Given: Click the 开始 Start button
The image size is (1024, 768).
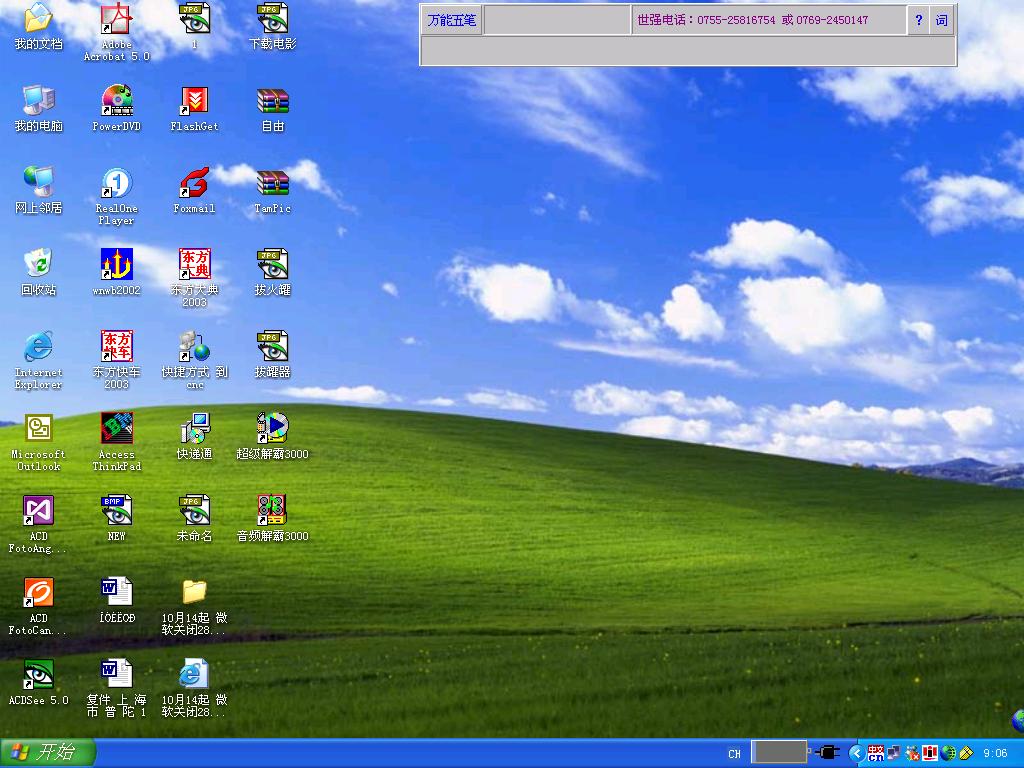Looking at the screenshot, I should pos(48,752).
